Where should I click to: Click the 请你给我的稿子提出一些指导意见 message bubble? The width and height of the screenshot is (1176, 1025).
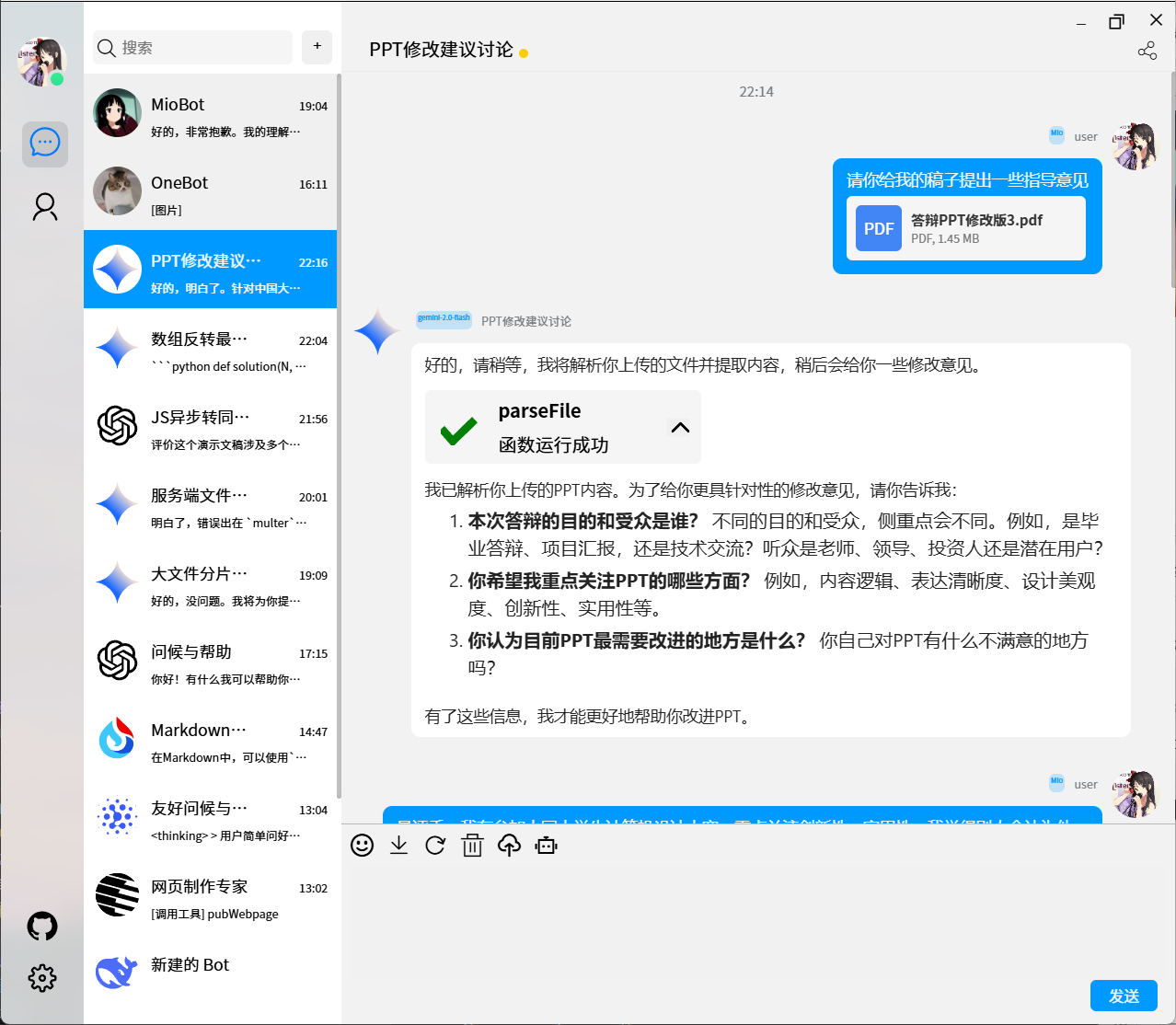[967, 216]
